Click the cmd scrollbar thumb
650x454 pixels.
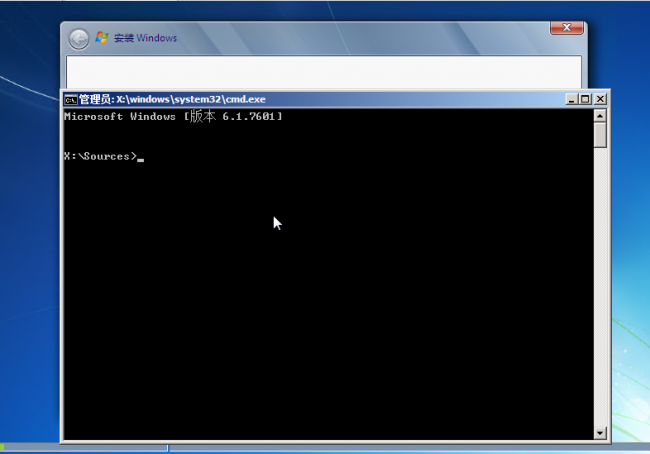pyautogui.click(x=600, y=135)
